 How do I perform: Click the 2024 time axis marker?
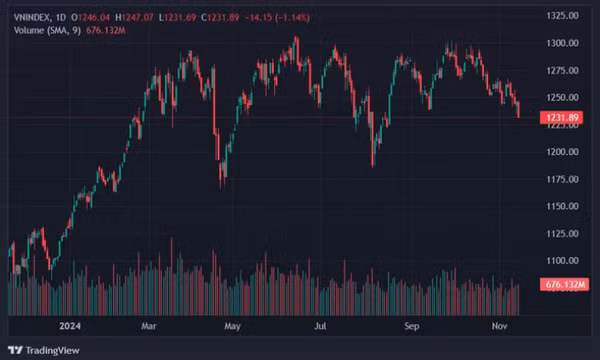point(70,326)
